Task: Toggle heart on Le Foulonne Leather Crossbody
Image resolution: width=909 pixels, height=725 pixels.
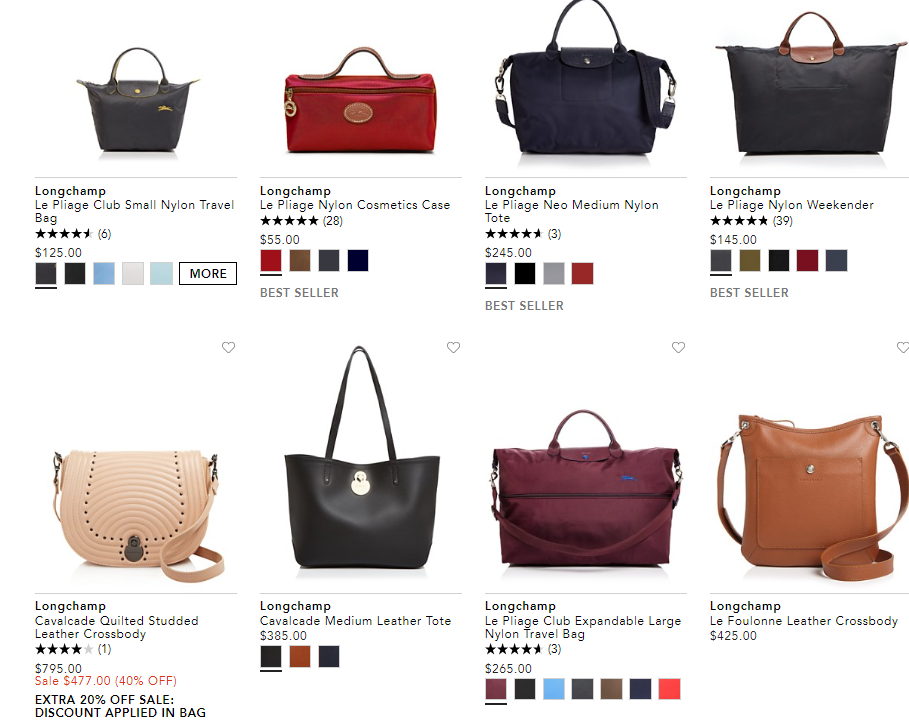Action: 903,347
